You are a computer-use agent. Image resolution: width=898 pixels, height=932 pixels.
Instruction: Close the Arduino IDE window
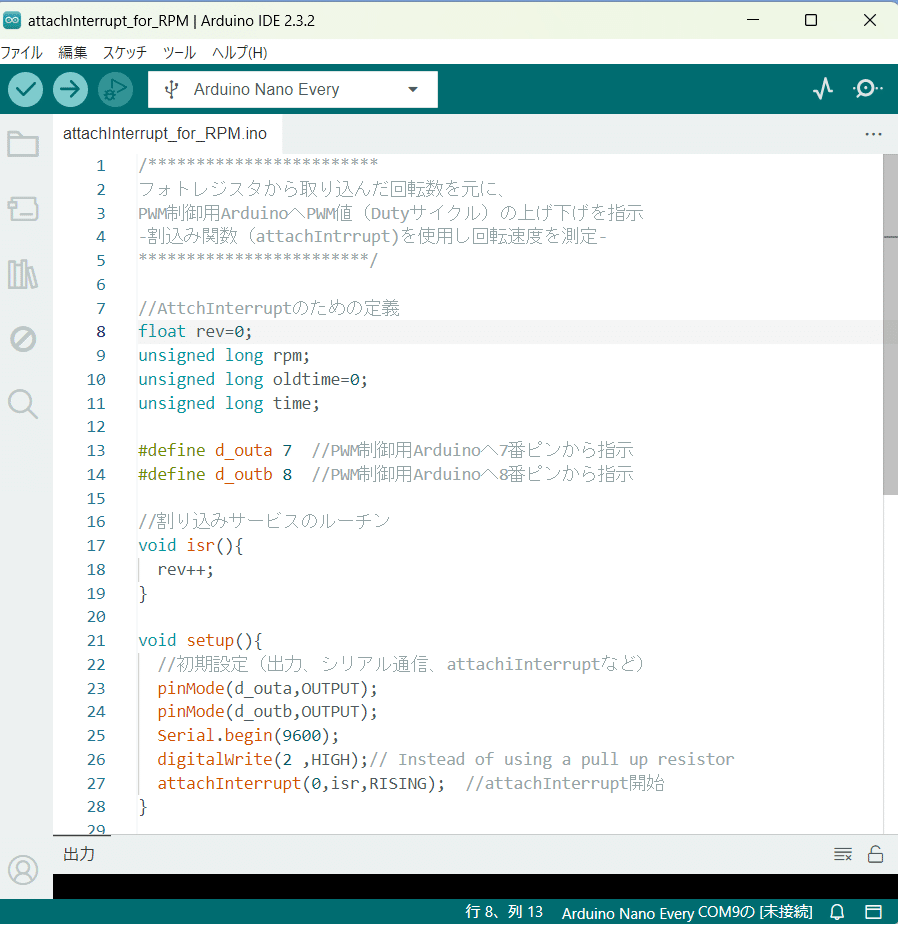869,20
